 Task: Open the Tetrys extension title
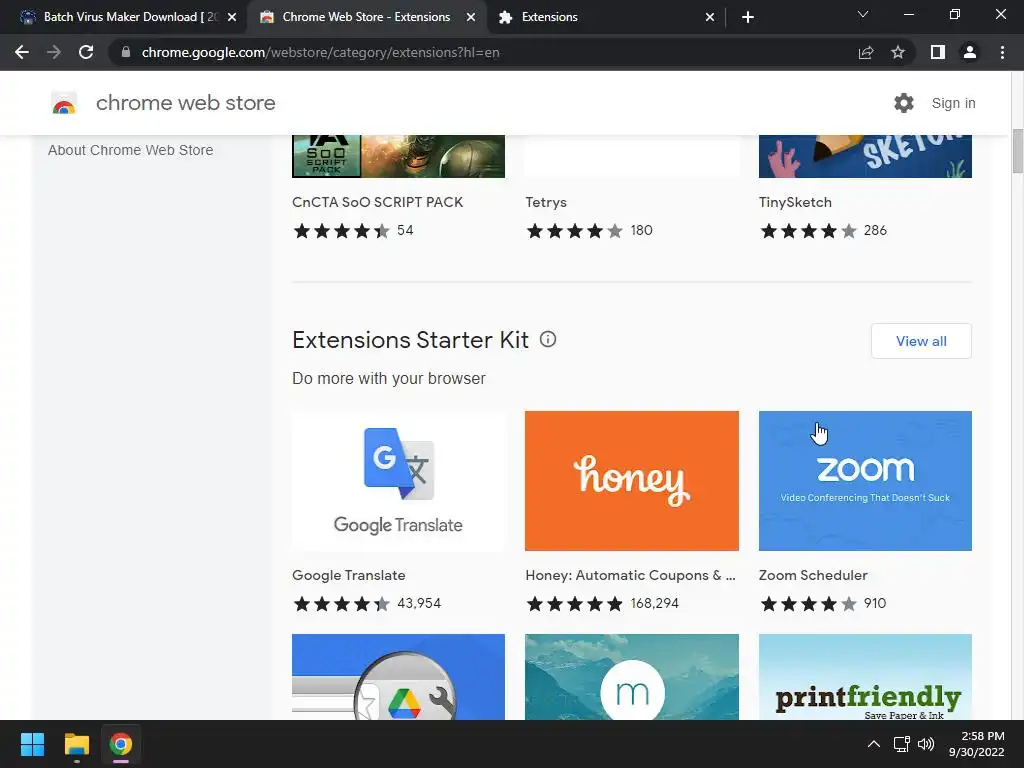click(x=546, y=202)
